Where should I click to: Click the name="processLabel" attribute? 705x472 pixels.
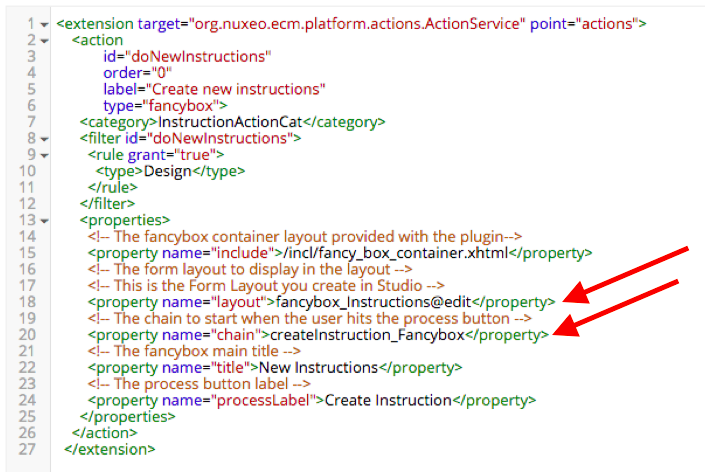tap(239, 401)
